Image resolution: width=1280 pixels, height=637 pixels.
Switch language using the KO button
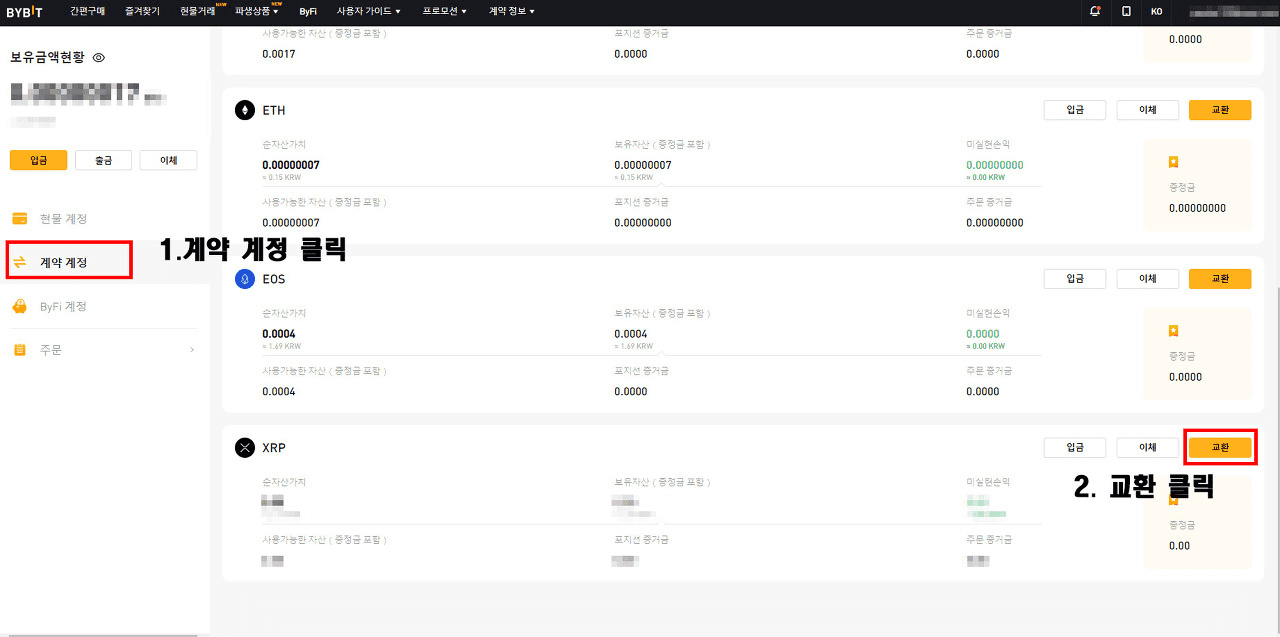click(x=1156, y=11)
